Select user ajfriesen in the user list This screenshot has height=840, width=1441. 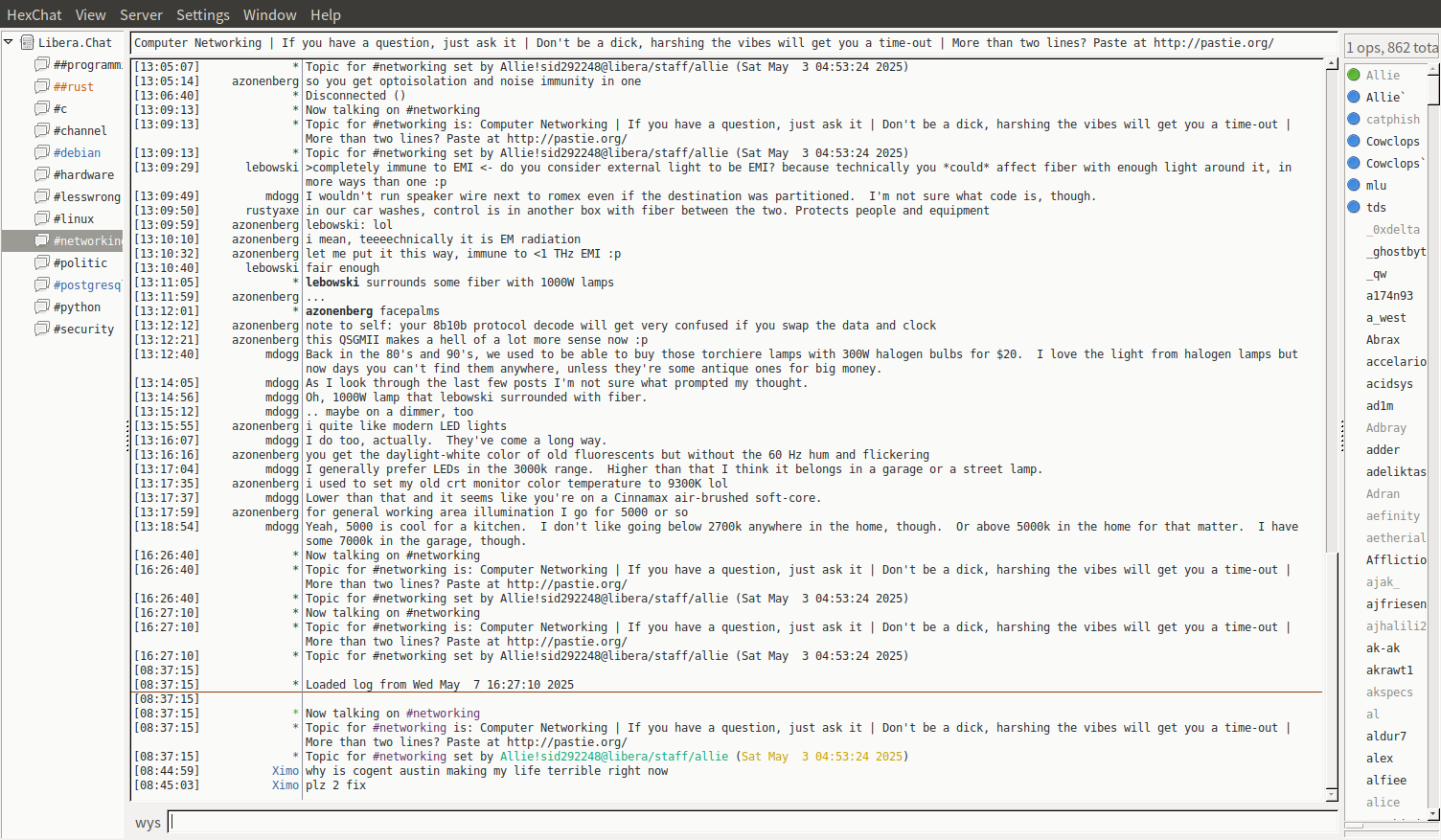coord(1396,604)
